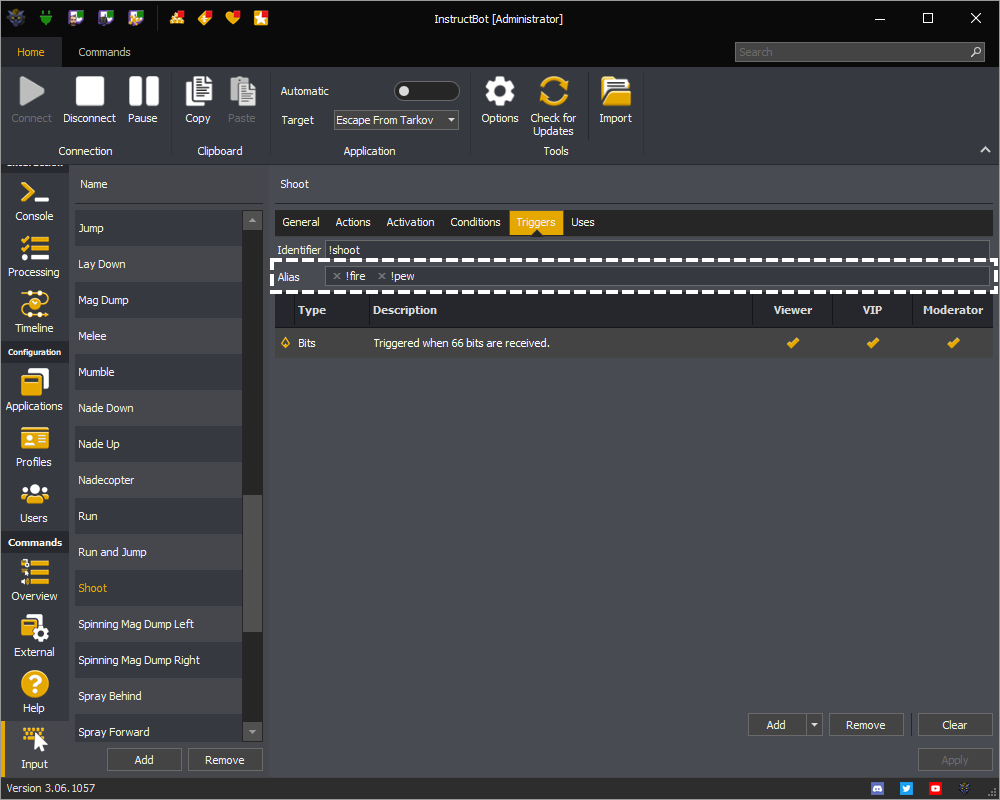Click the Disconnect stop icon
Image resolution: width=1000 pixels, height=800 pixels.
click(x=89, y=91)
